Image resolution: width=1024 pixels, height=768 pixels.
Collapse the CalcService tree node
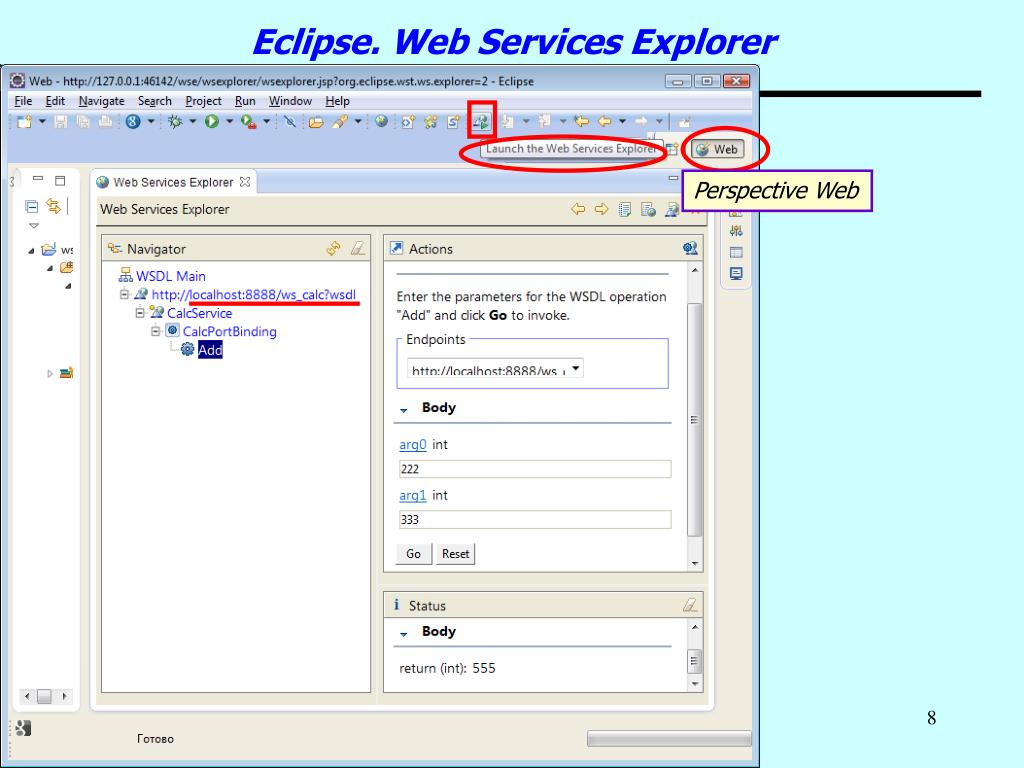click(x=140, y=313)
